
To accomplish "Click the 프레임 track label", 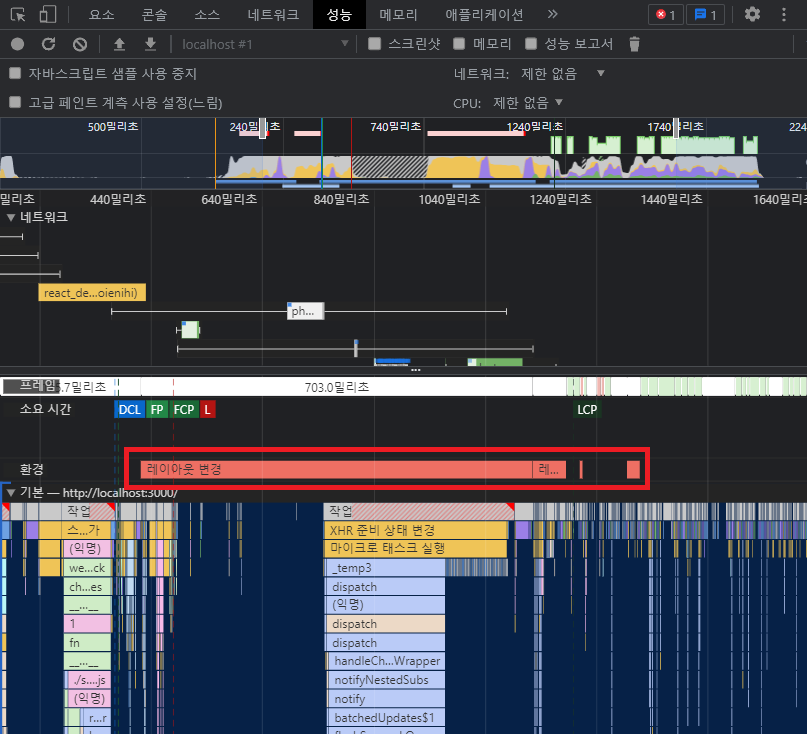I will coord(38,385).
